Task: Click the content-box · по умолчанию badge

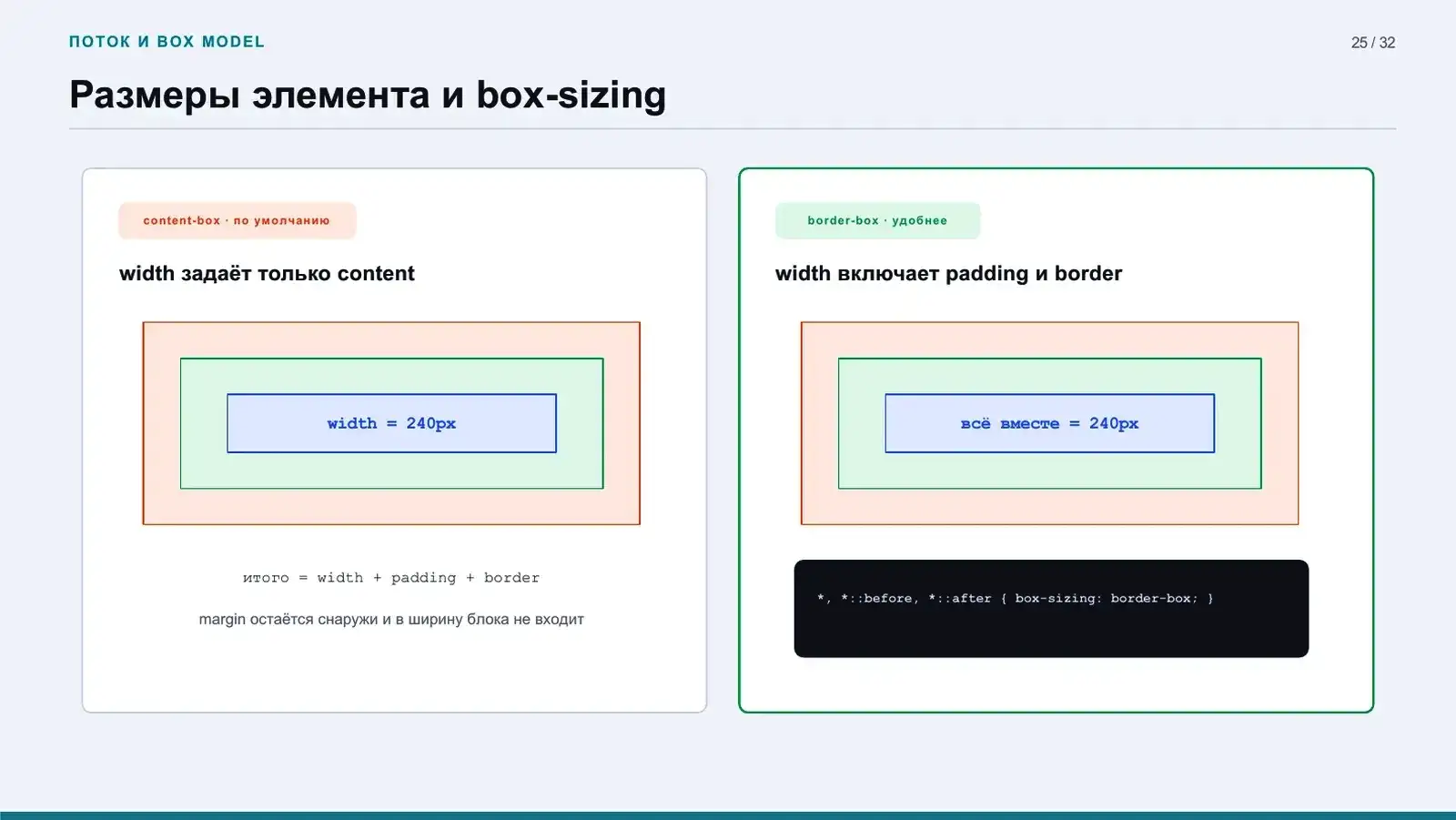Action: pyautogui.click(x=237, y=220)
